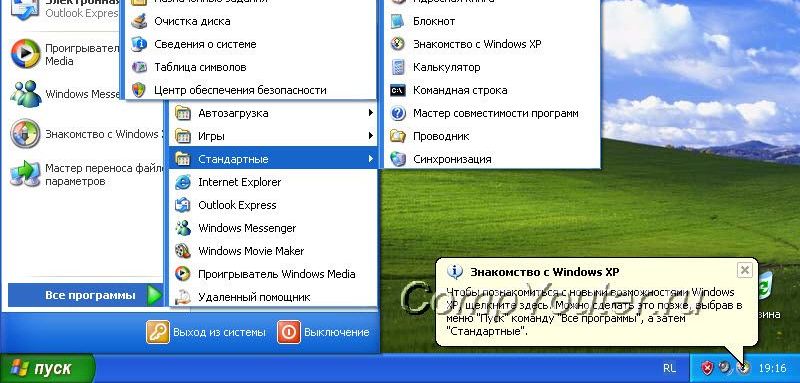The height and width of the screenshot is (383, 800).
Task: Click the пуск Start button
Action: point(47,368)
